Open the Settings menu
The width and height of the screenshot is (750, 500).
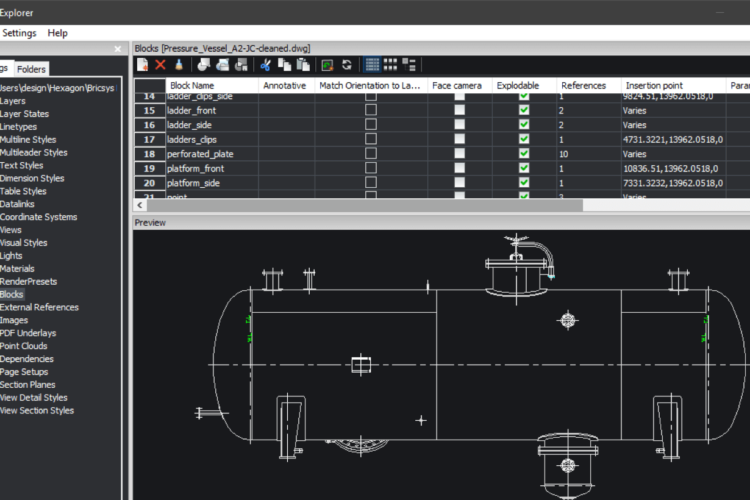(20, 33)
